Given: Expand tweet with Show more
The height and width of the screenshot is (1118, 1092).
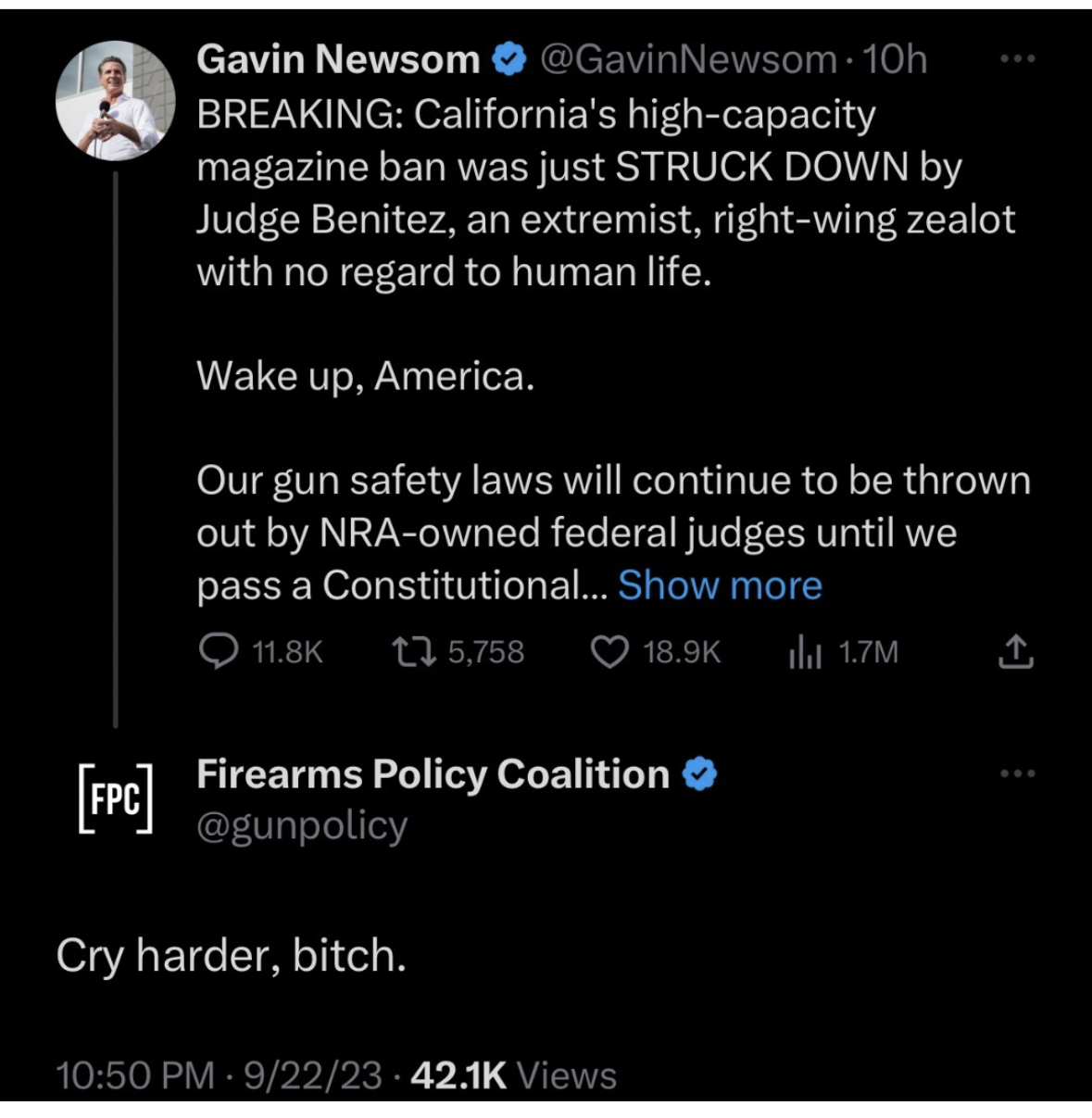Looking at the screenshot, I should click(x=720, y=585).
